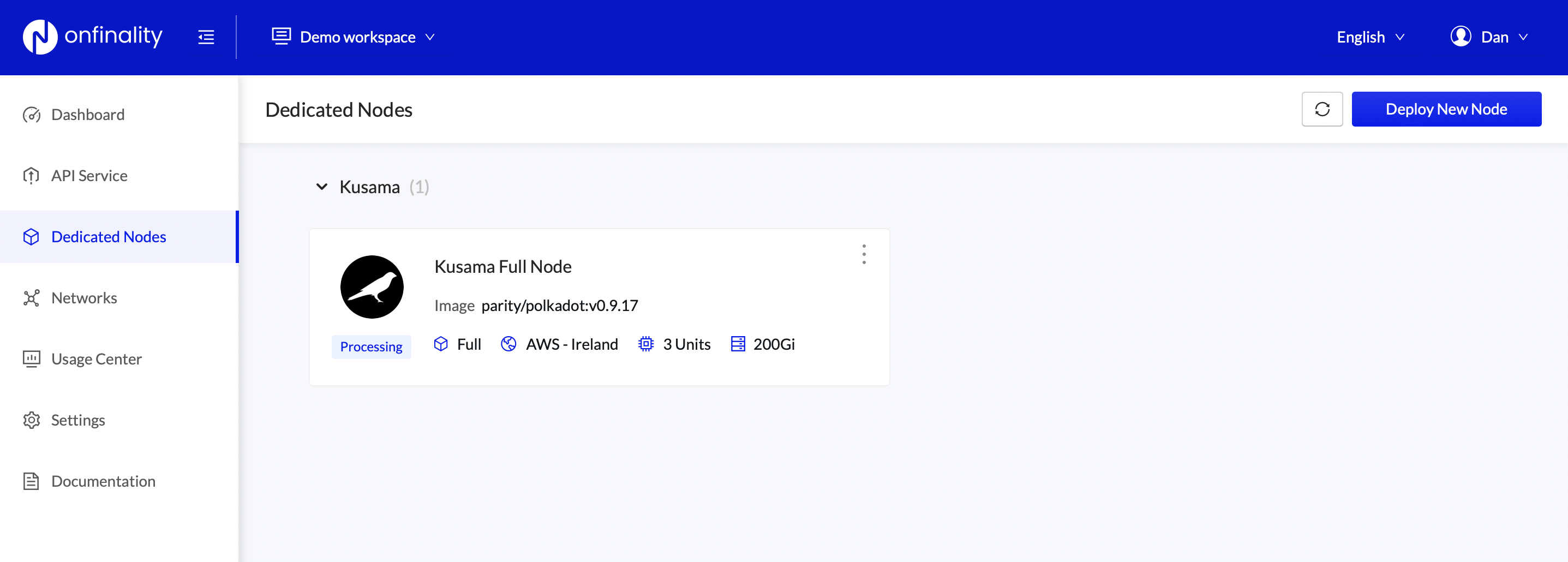Image resolution: width=1568 pixels, height=562 pixels.
Task: Click the AWS - Ireland globe icon
Action: click(508, 344)
